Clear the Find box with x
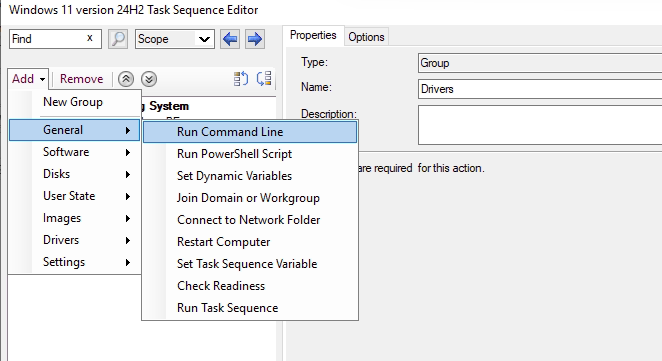 [x=90, y=38]
